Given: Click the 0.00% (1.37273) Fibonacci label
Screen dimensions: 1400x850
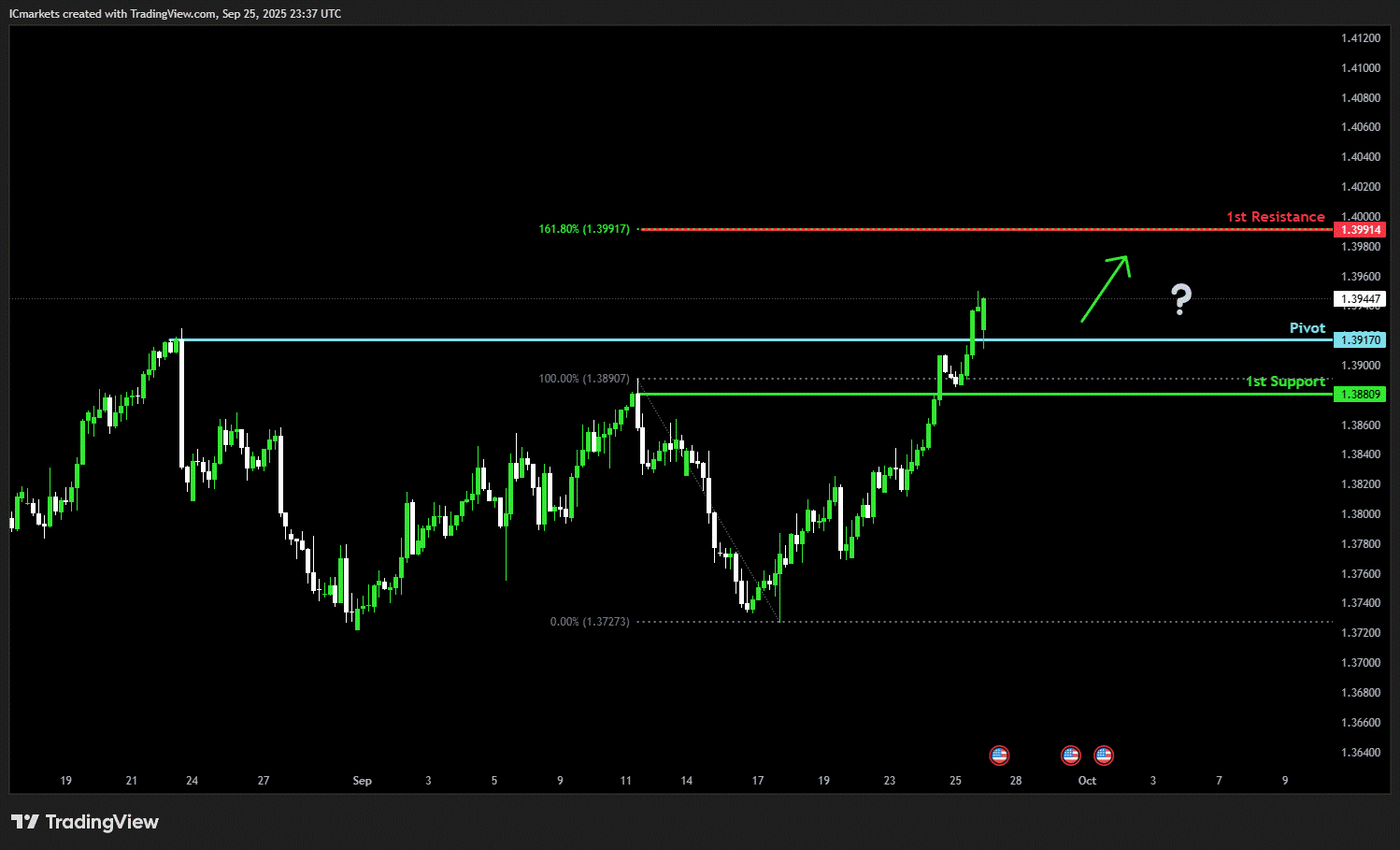Looking at the screenshot, I should click(x=590, y=622).
